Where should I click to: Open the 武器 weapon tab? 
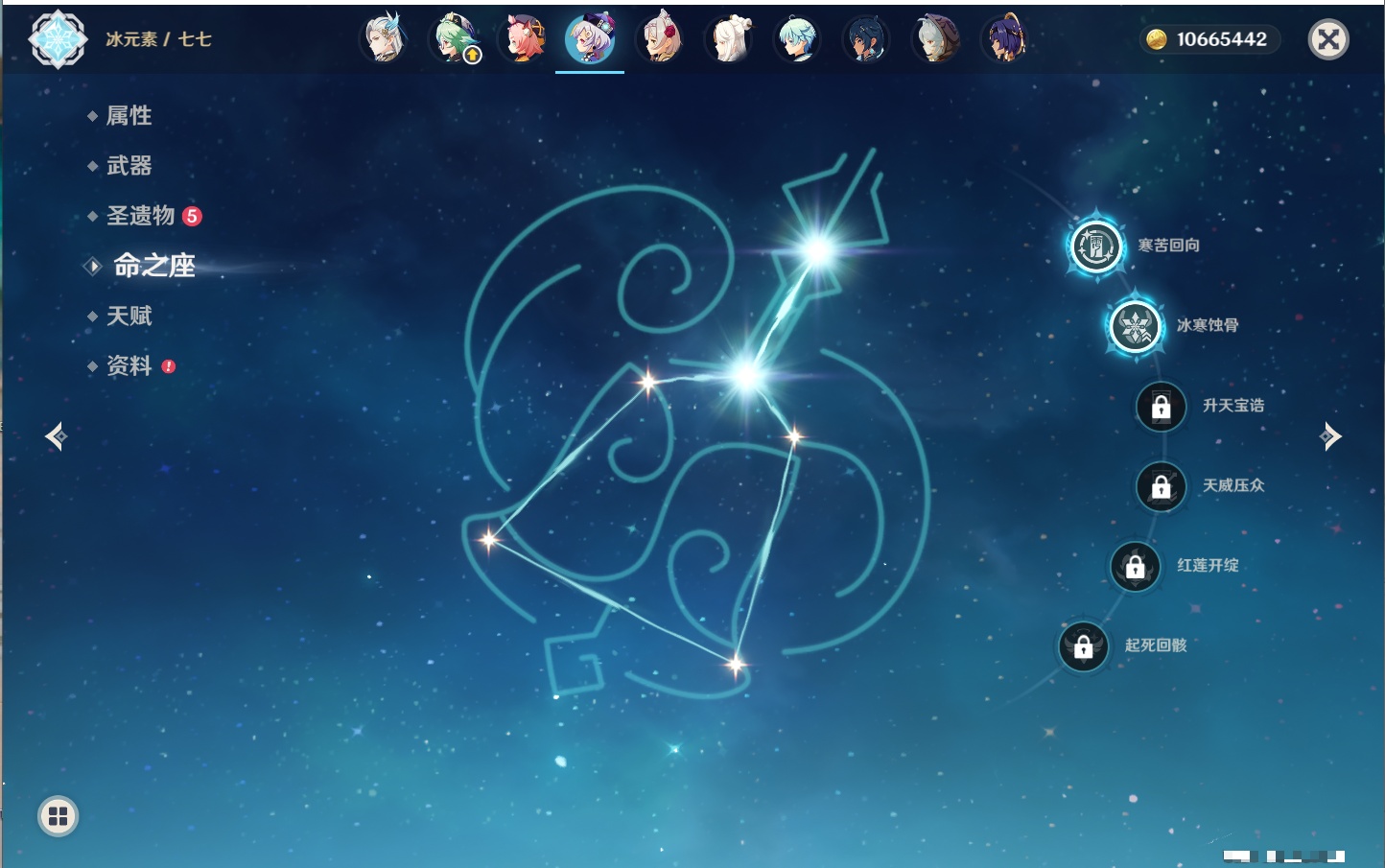(x=129, y=166)
